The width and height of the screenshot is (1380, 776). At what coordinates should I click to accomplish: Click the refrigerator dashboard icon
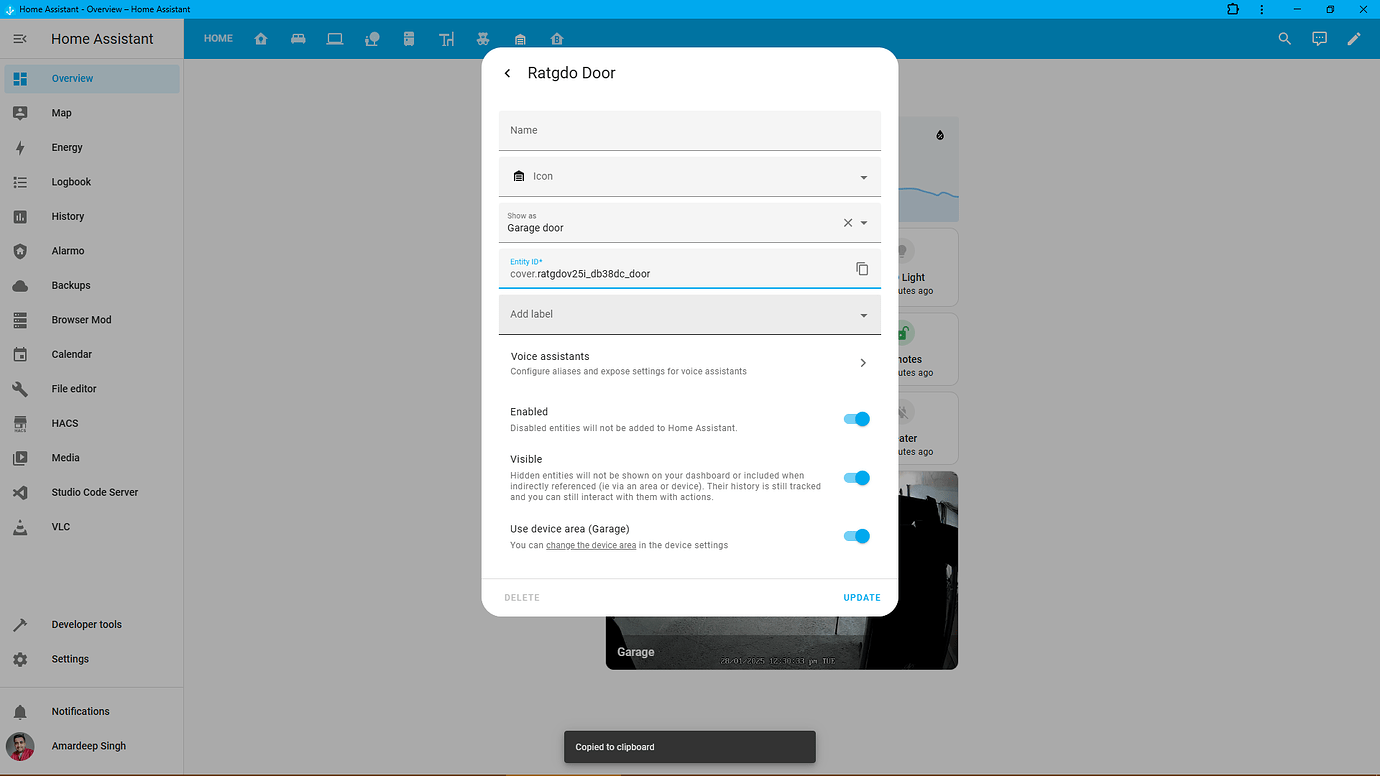coord(409,38)
